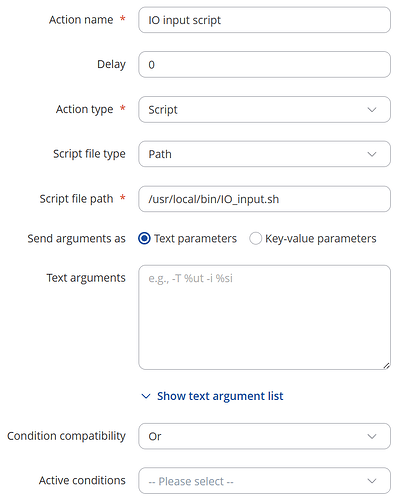This screenshot has height=500, width=396.
Task: Click the Text arguments box resize grip
Action: point(386,366)
